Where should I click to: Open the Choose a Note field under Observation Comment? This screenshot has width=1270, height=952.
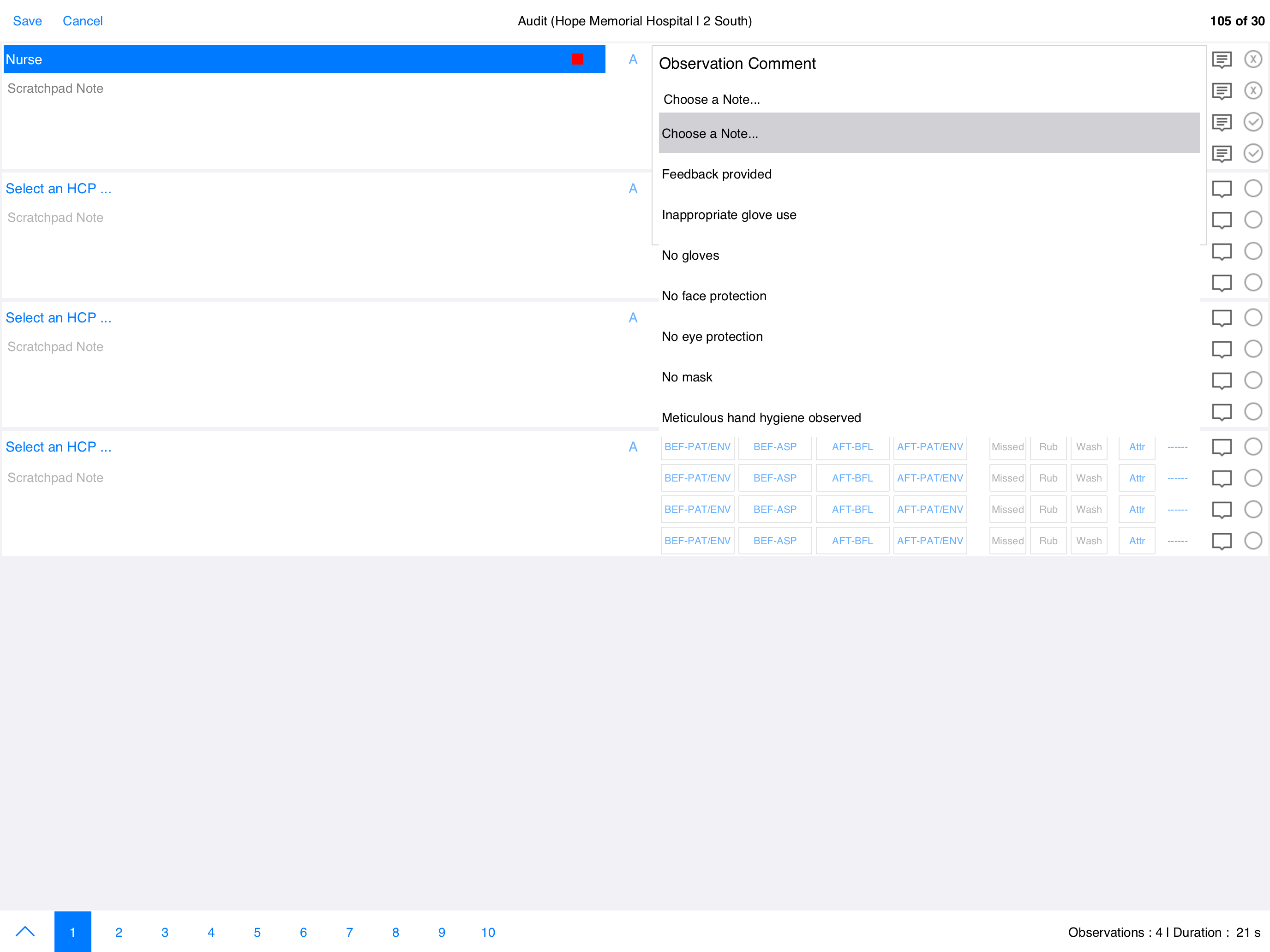tap(929, 99)
